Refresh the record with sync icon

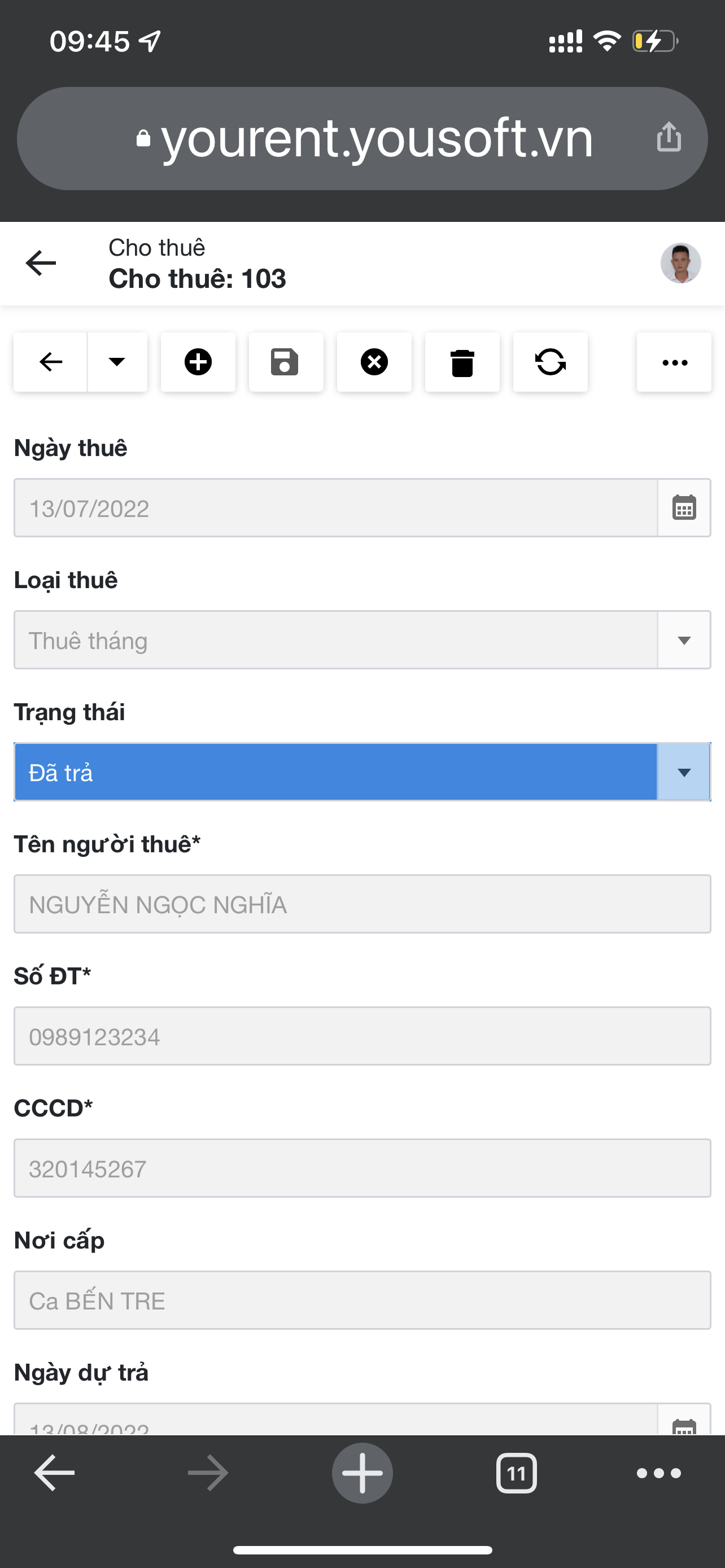point(551,362)
